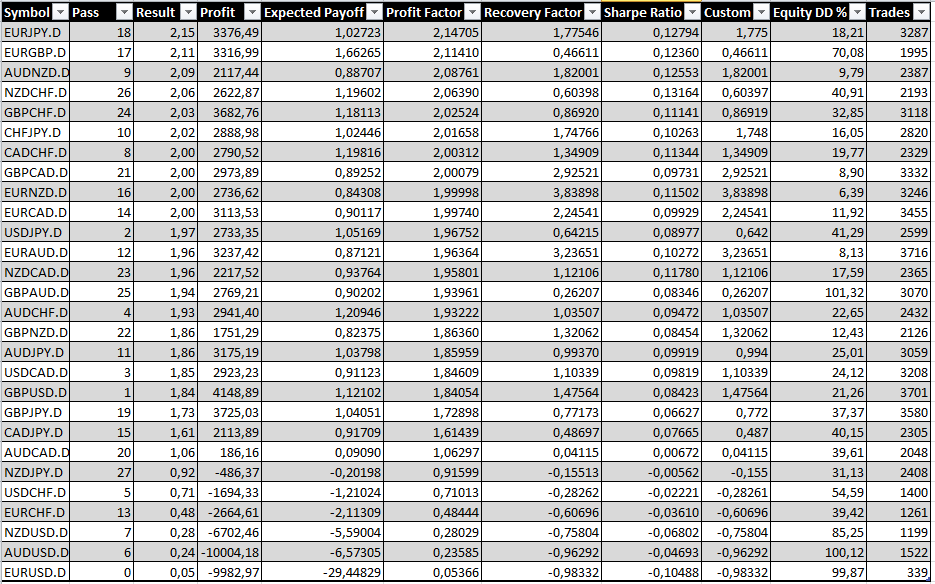Click Sharpe Ratio value 0,13164
935x584 pixels.
(x=676, y=92)
